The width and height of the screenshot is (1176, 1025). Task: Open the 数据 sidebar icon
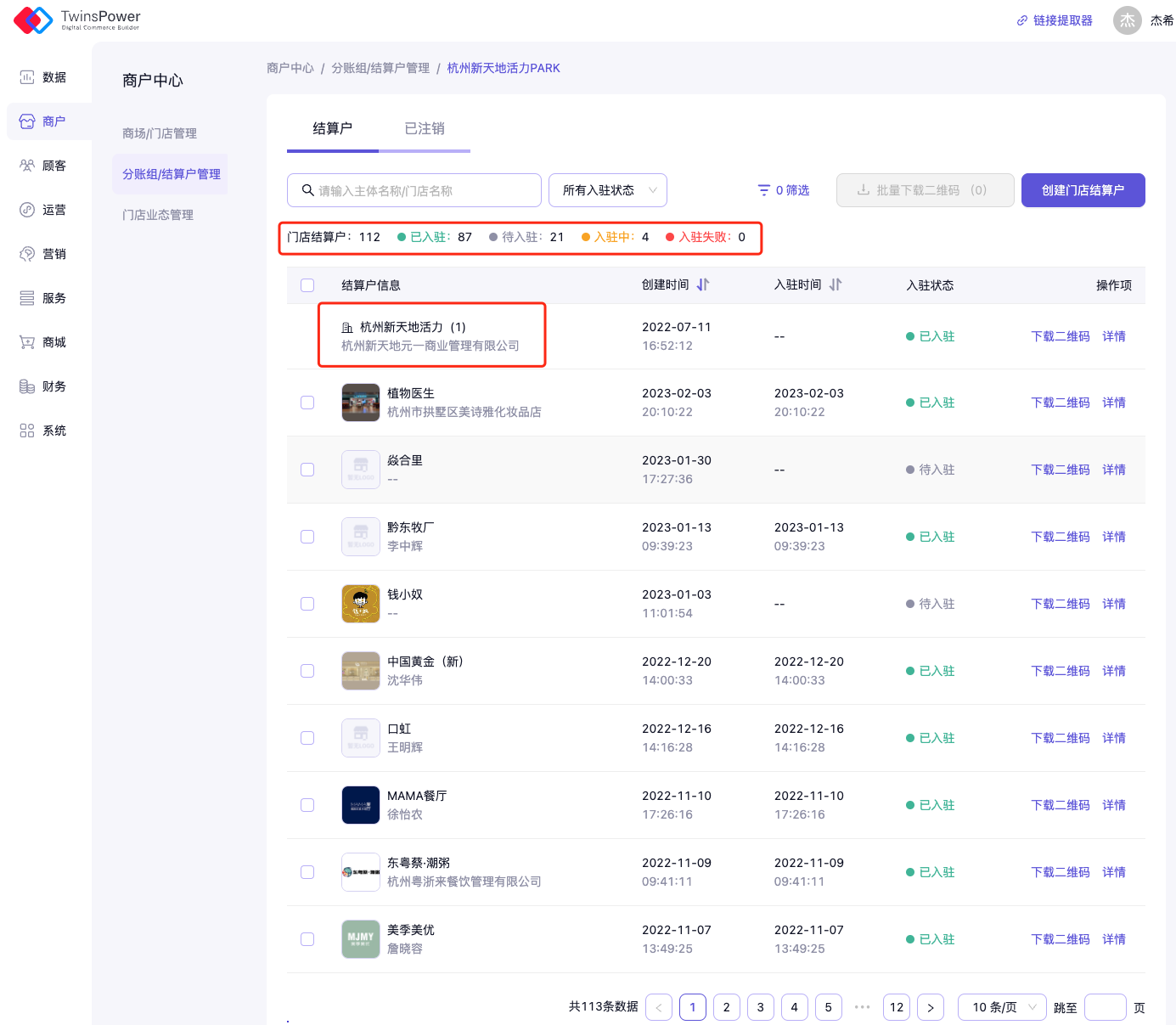(x=27, y=77)
